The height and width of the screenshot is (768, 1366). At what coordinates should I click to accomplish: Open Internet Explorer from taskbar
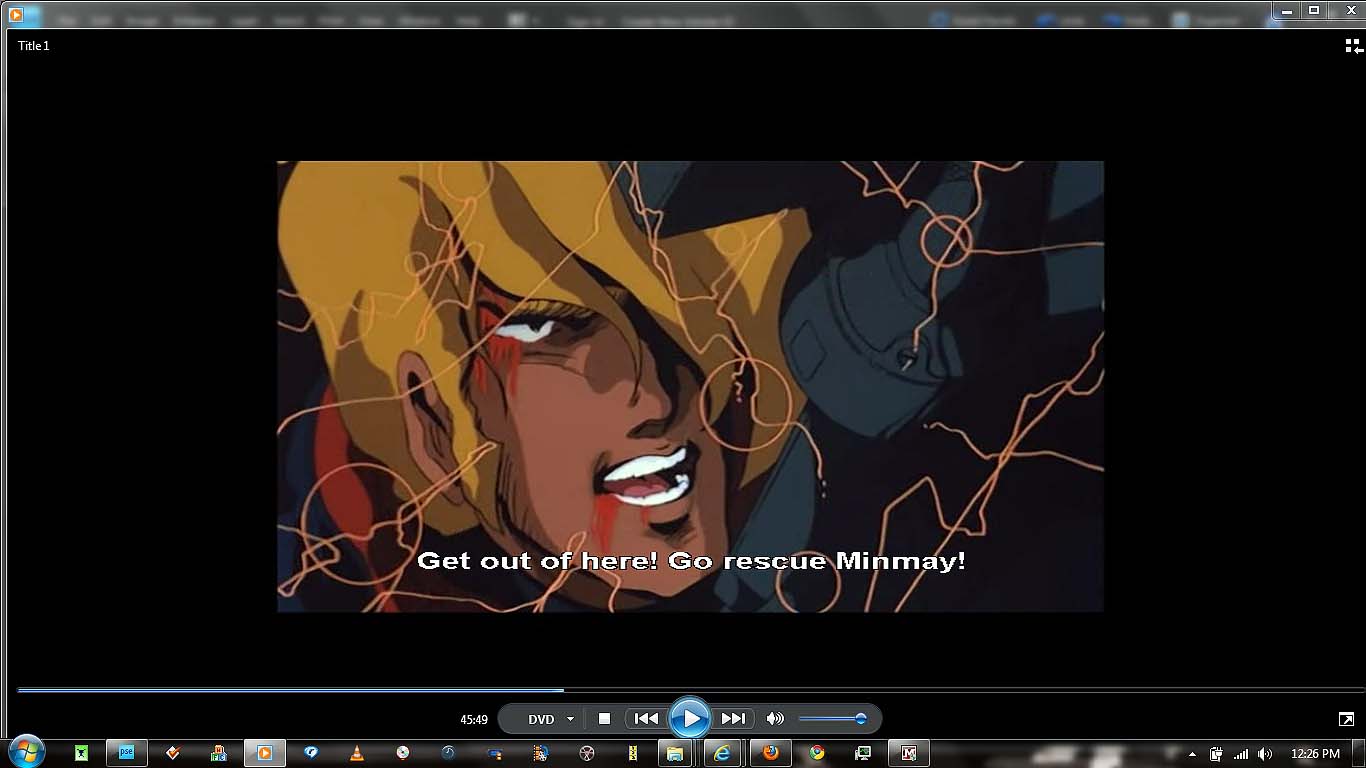(x=722, y=753)
